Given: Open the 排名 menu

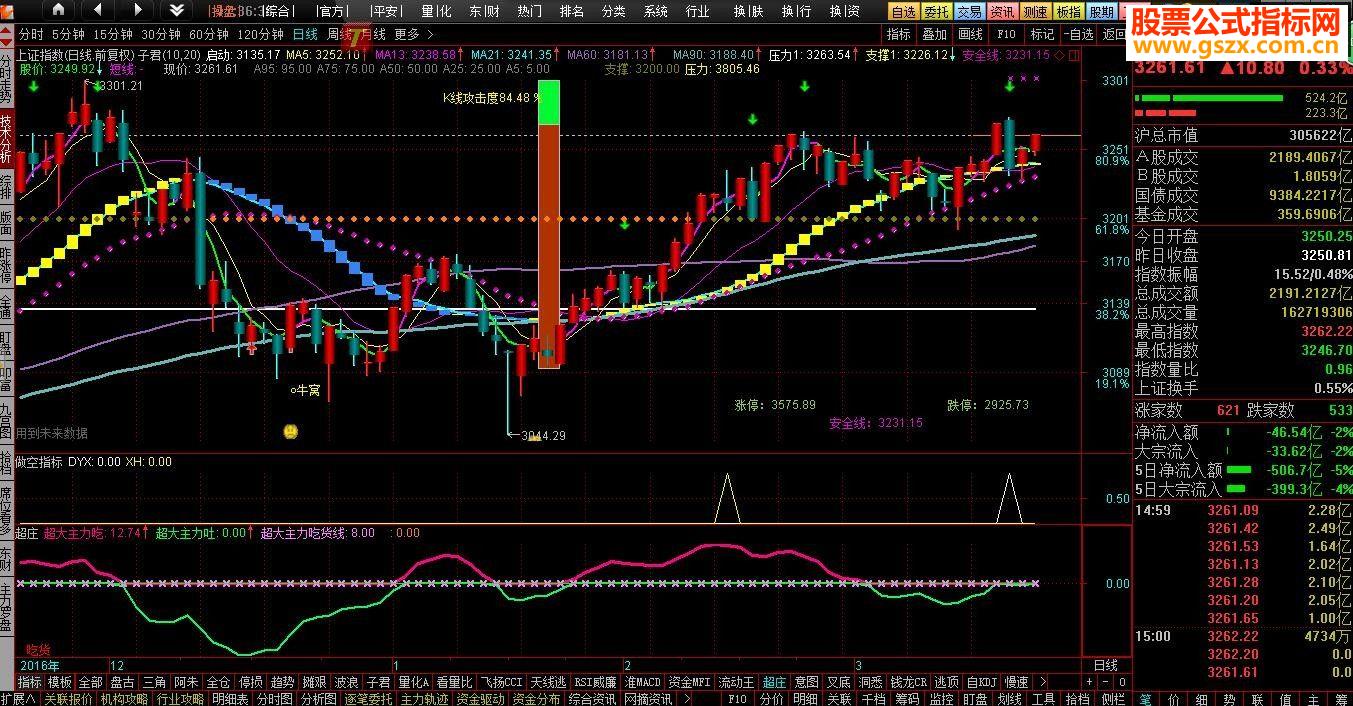Looking at the screenshot, I should (x=572, y=11).
